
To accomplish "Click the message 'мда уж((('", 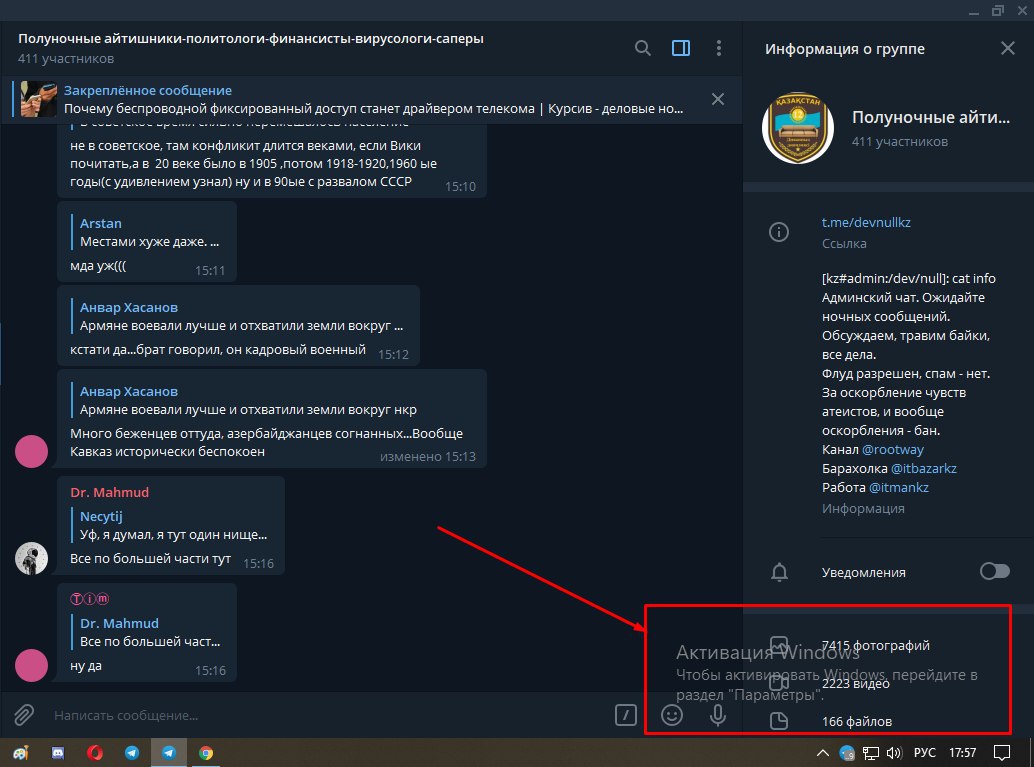I will (98, 266).
